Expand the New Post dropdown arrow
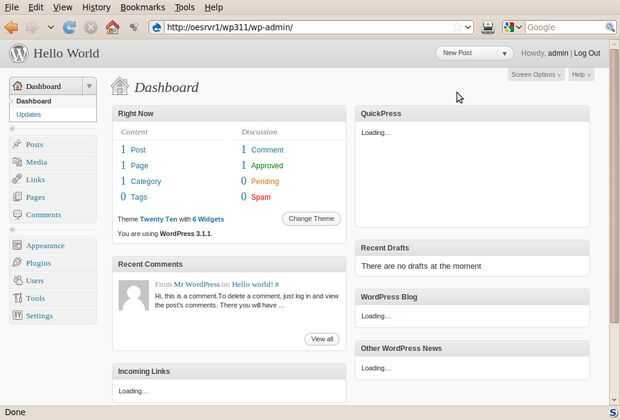Image resolution: width=620 pixels, height=420 pixels. (504, 53)
